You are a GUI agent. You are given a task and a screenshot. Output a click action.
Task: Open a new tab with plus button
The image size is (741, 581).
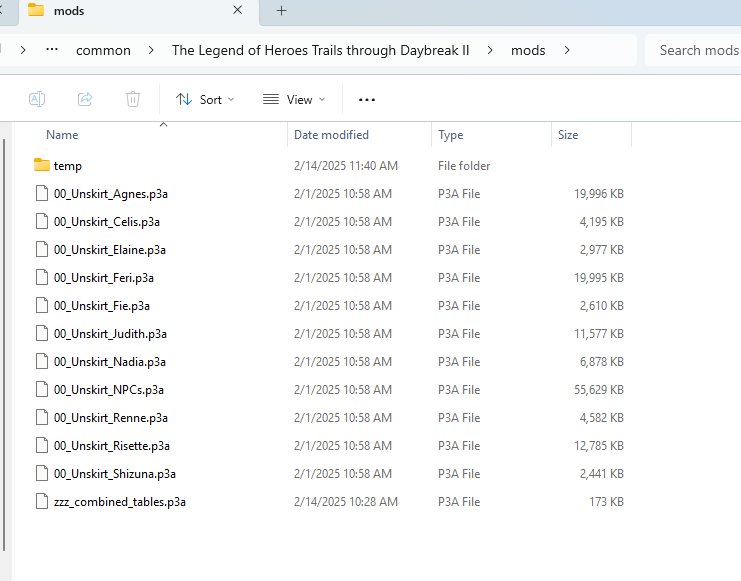pyautogui.click(x=282, y=11)
